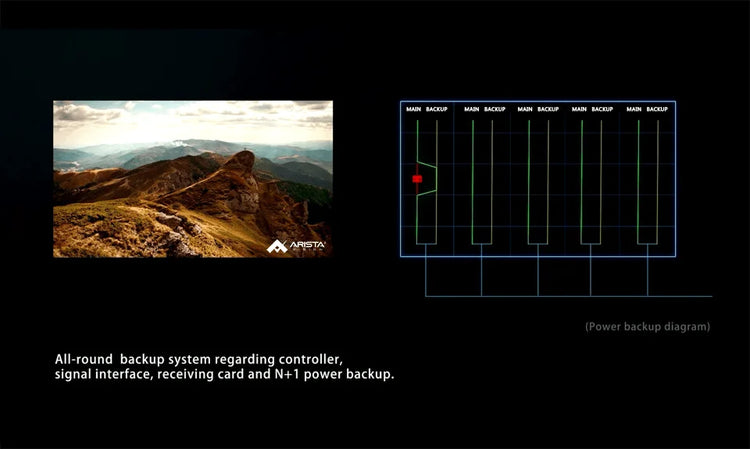Click the "N+1 power backup" text line
The height and width of the screenshot is (449, 750).
pos(224,375)
